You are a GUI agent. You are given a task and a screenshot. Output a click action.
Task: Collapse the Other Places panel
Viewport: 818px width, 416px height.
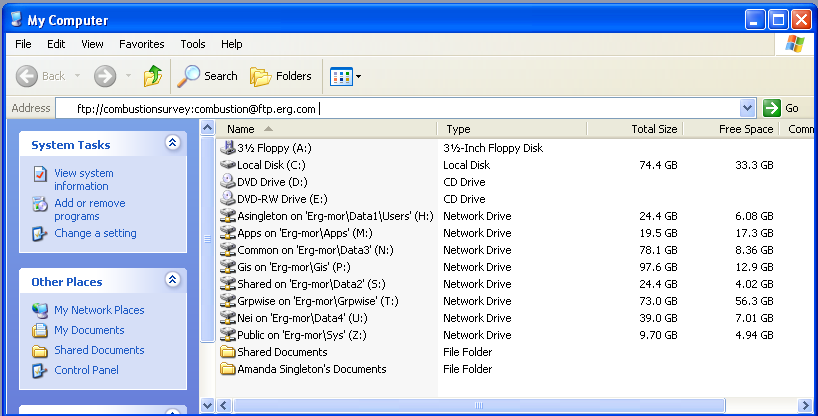pyautogui.click(x=172, y=281)
